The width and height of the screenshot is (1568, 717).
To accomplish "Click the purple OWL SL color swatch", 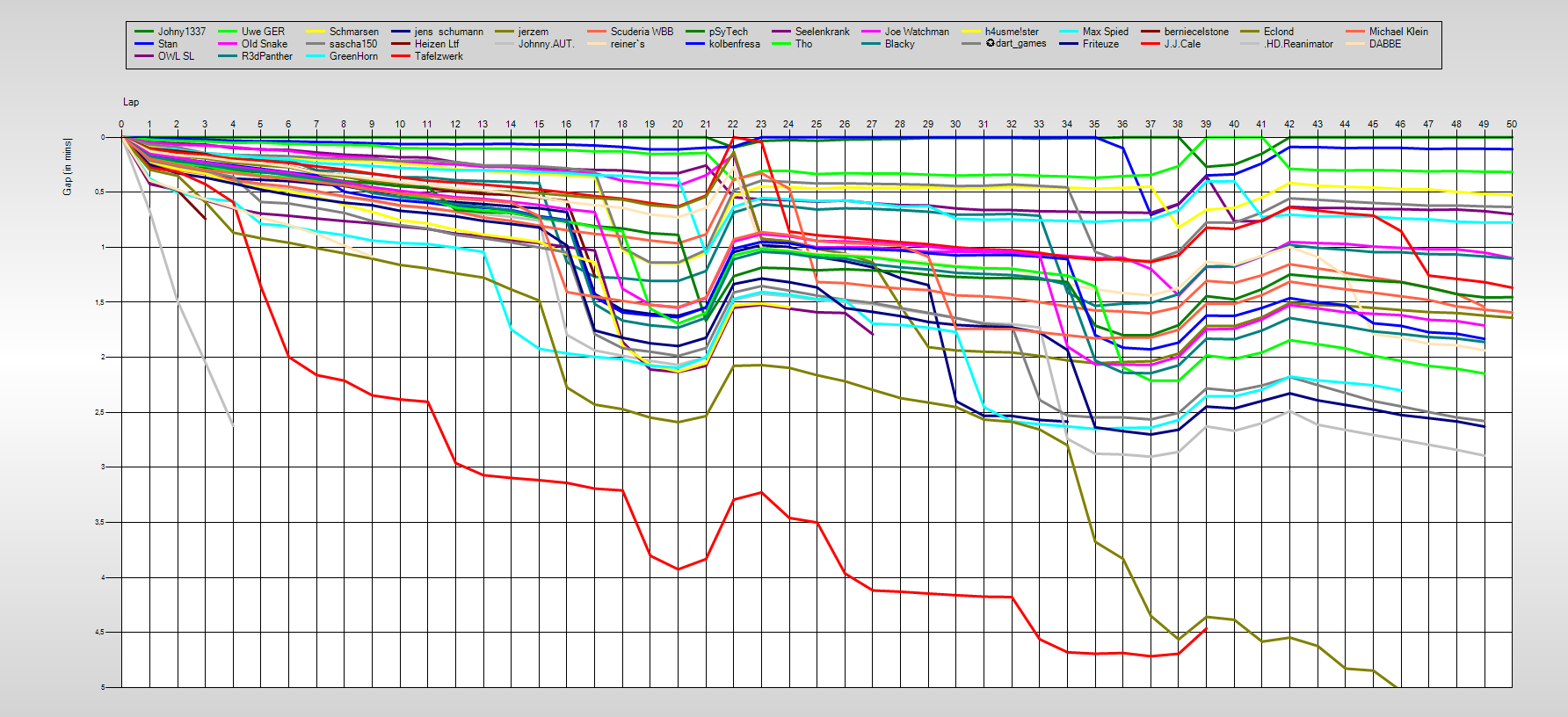I will coord(144,56).
